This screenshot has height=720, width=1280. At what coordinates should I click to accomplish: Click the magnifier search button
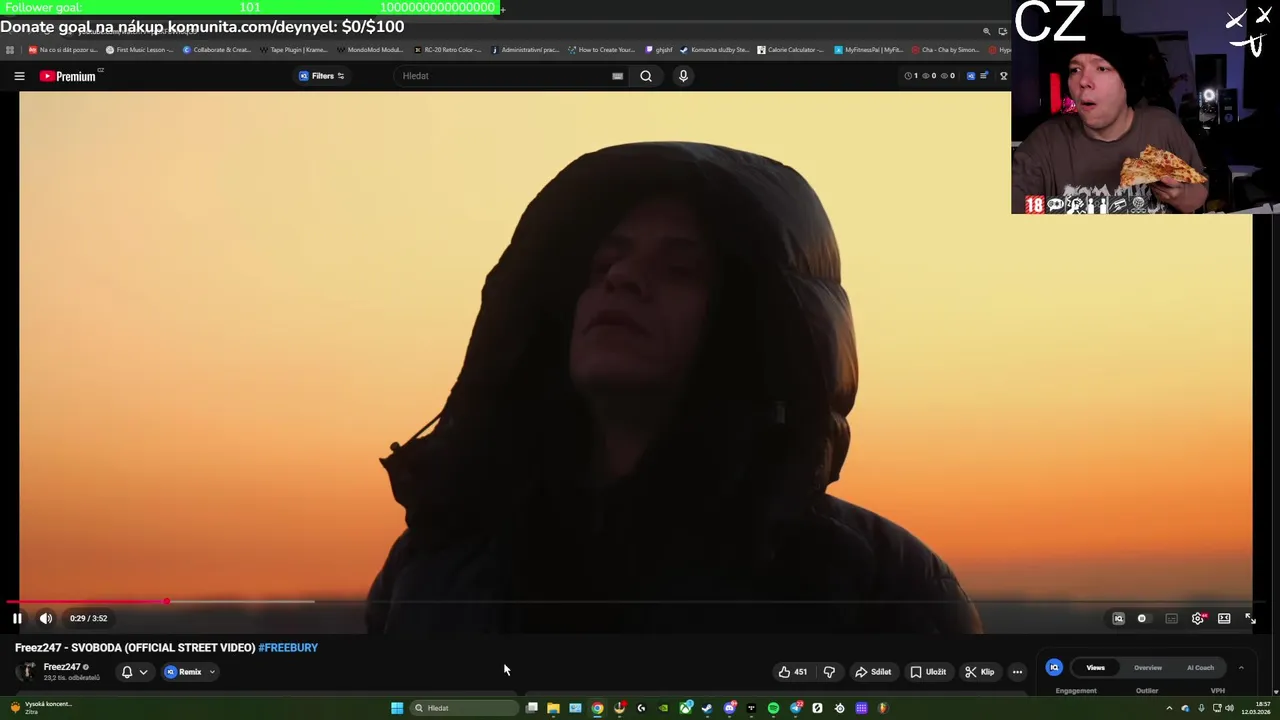coord(646,76)
